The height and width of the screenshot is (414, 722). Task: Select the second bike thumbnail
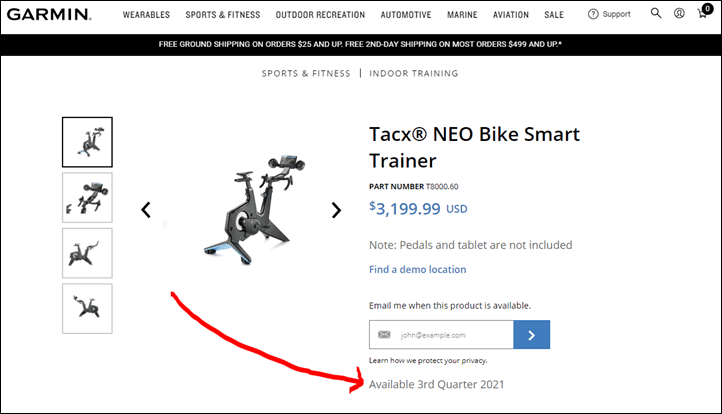(x=87, y=198)
